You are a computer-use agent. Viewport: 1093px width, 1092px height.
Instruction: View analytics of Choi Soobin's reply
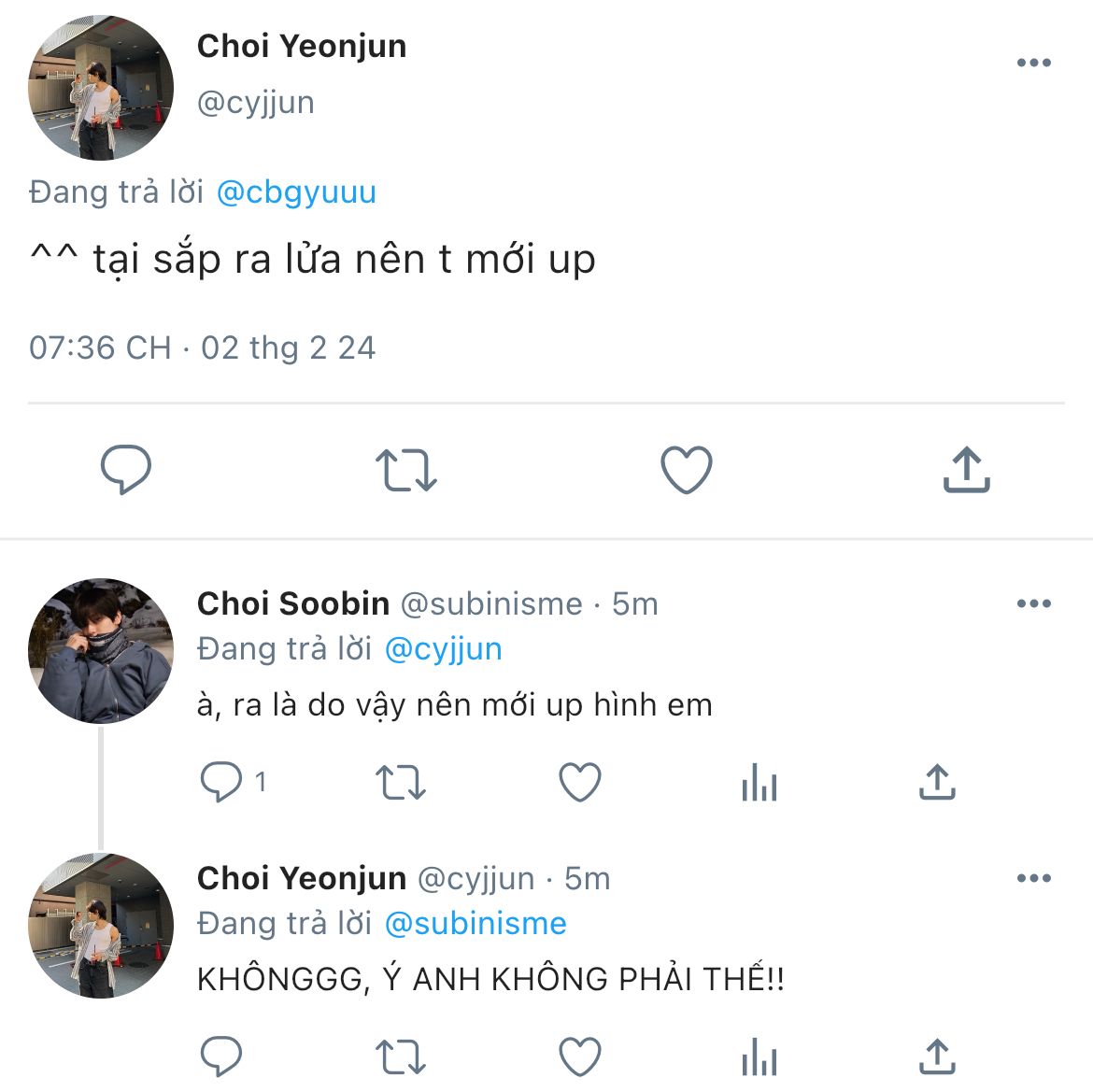(x=759, y=783)
